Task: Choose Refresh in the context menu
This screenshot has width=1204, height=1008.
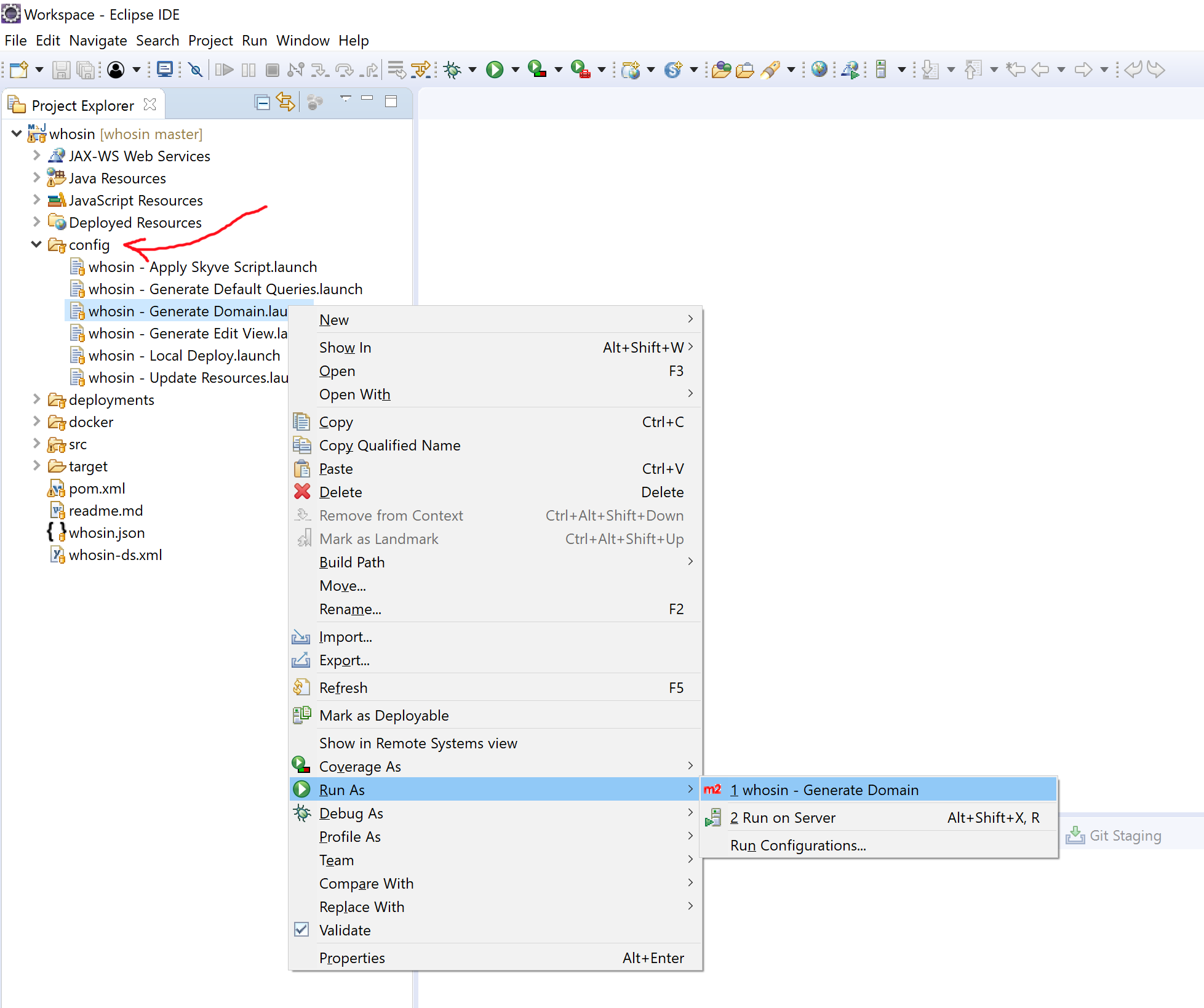Action: [495, 687]
